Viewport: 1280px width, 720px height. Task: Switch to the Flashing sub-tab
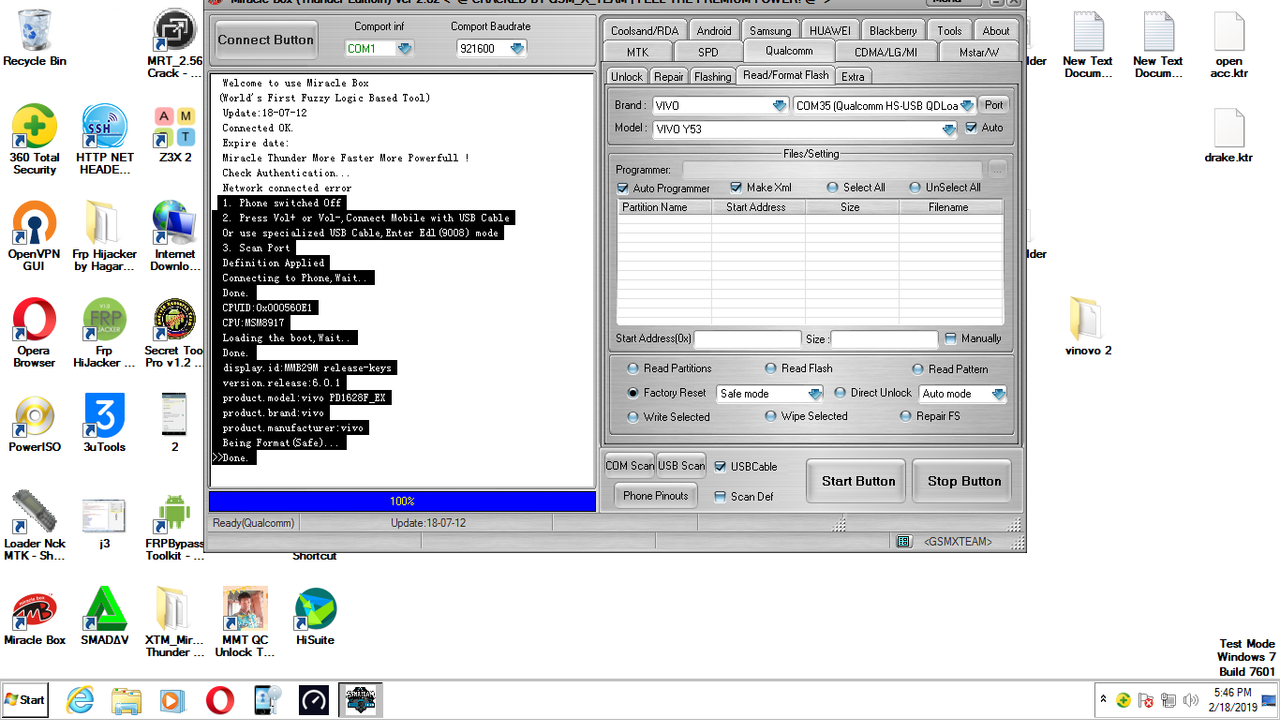click(x=712, y=76)
